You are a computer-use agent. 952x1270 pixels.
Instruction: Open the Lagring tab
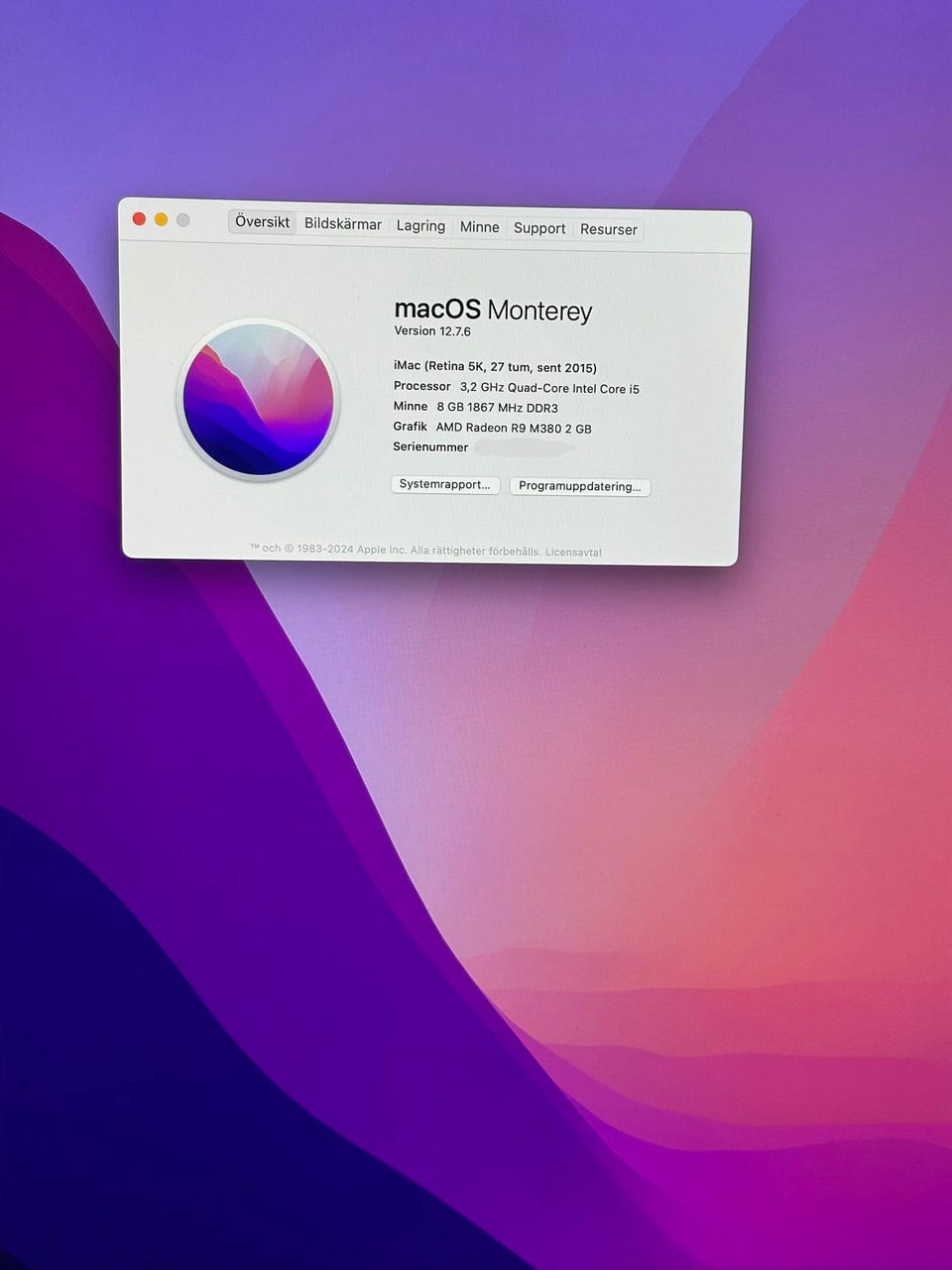[x=420, y=226]
